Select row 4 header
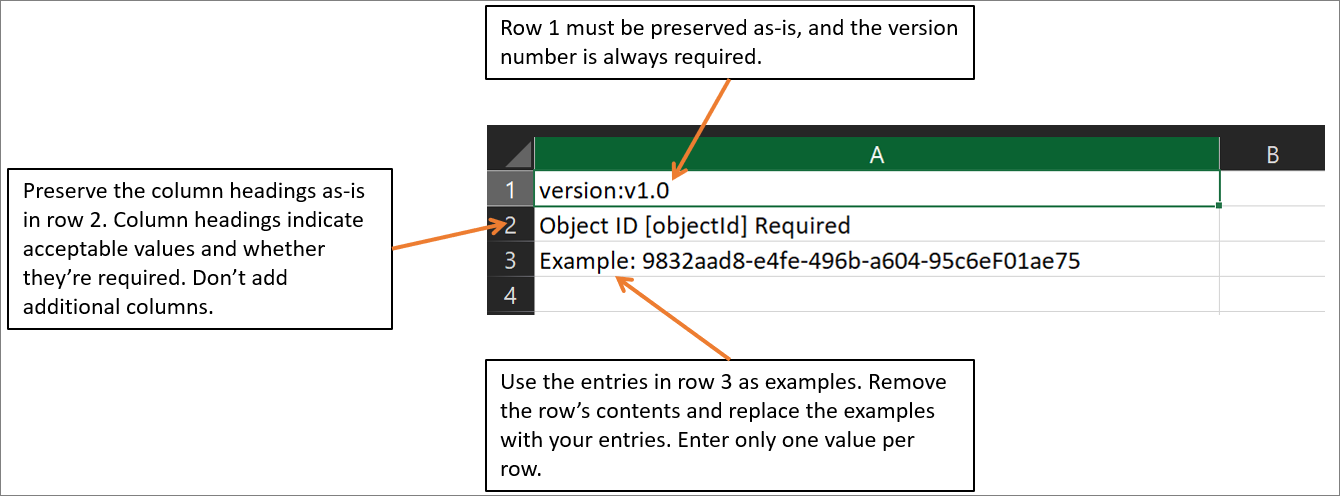Image resolution: width=1340 pixels, height=496 pixels. (x=511, y=296)
